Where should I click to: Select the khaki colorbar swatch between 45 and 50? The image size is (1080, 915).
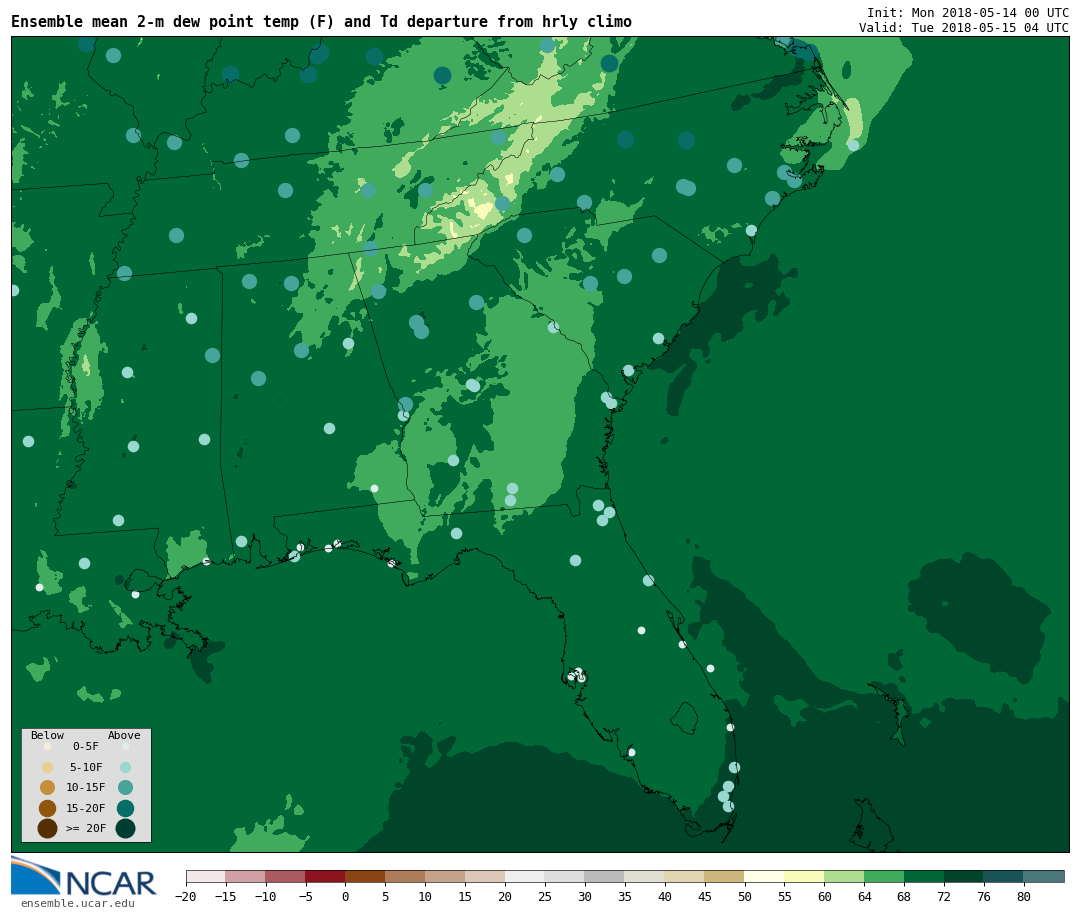724,876
